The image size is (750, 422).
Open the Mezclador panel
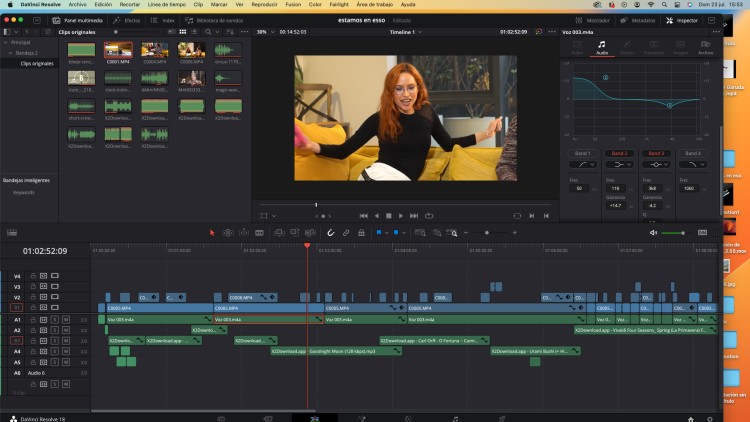click(593, 21)
